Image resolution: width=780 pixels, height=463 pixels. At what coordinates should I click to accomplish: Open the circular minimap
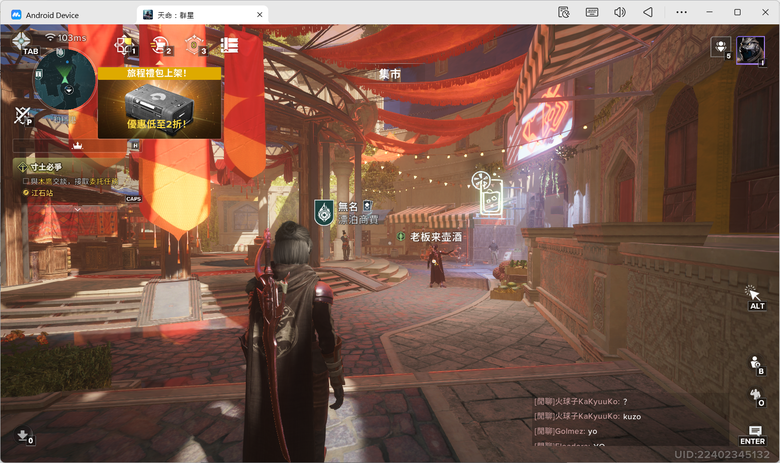65,79
